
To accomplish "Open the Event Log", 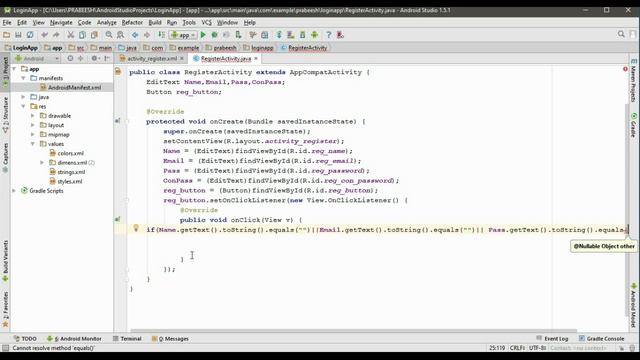I will pyautogui.click(x=552, y=338).
